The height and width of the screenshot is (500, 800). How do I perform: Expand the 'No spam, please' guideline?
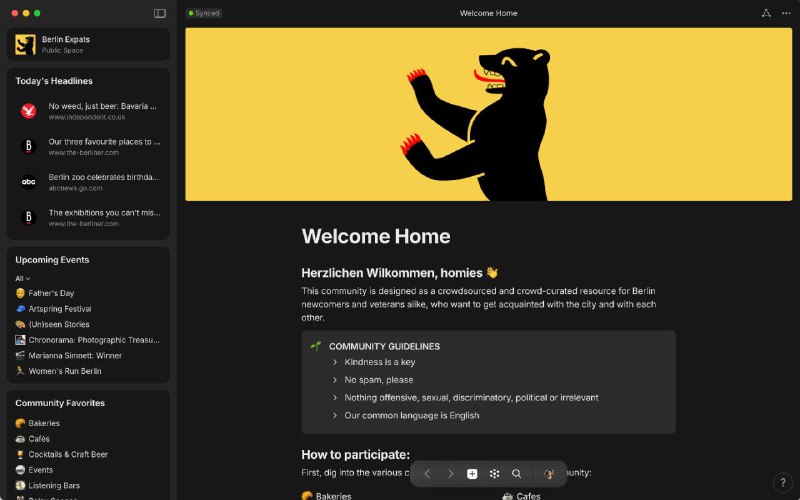pos(335,380)
